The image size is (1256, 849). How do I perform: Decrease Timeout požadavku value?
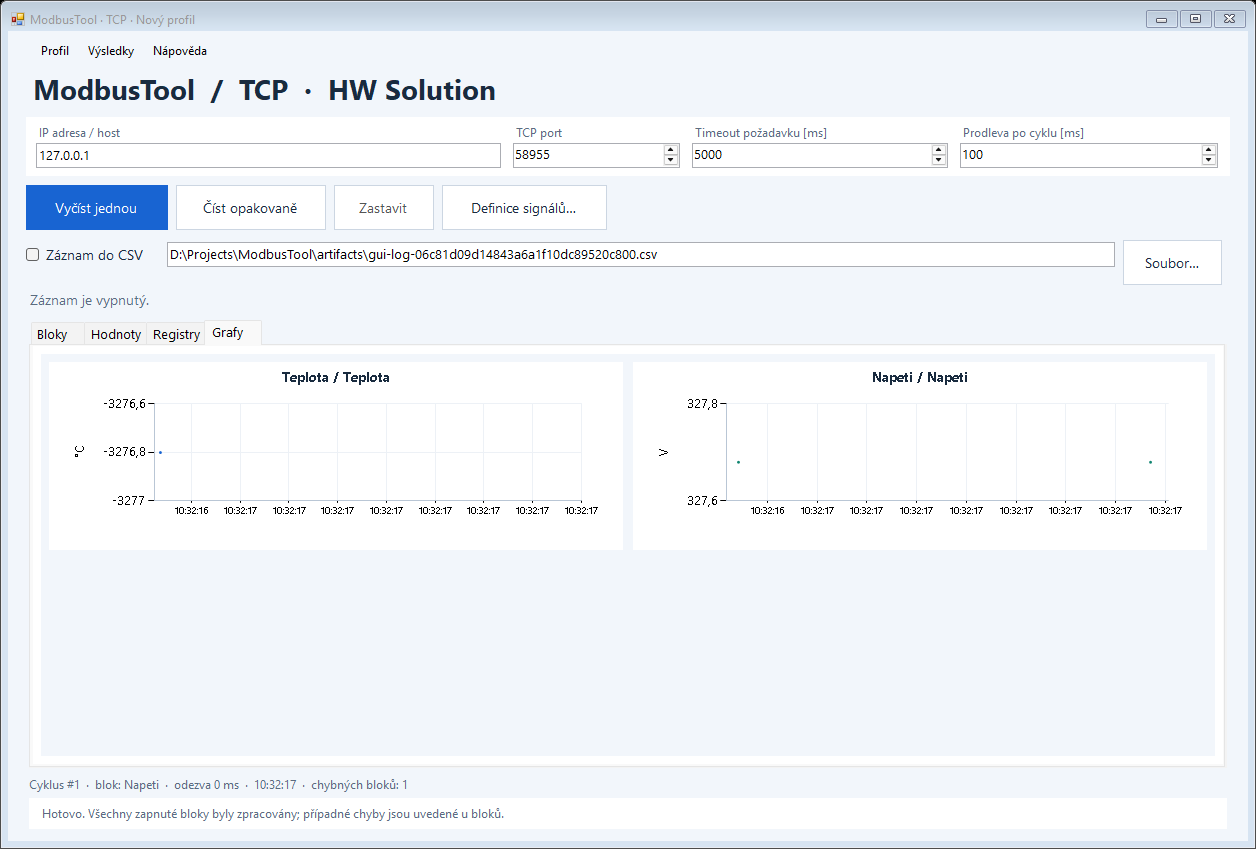pos(938,160)
